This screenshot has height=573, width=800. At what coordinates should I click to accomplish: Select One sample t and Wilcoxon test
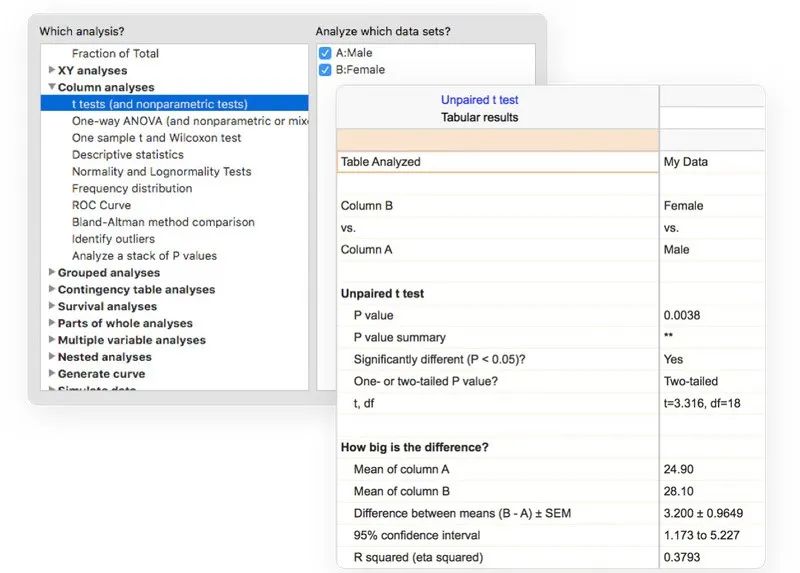156,138
